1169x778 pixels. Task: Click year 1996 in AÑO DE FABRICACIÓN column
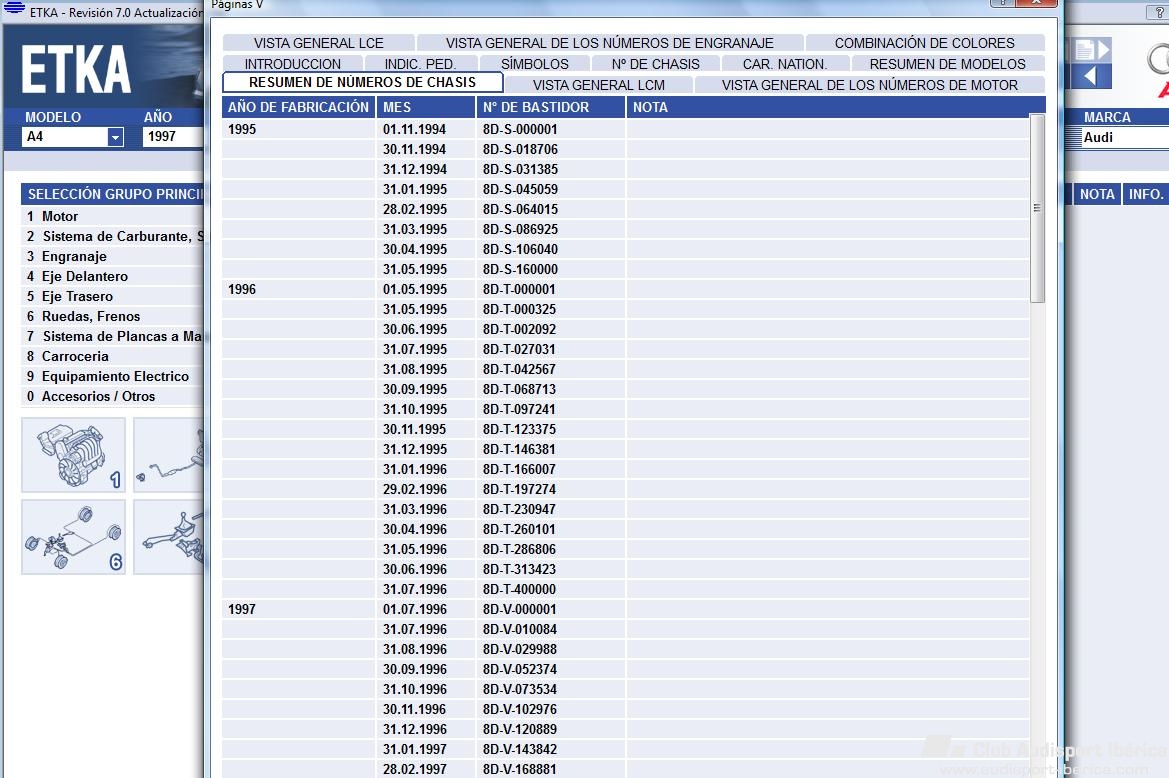click(x=242, y=290)
